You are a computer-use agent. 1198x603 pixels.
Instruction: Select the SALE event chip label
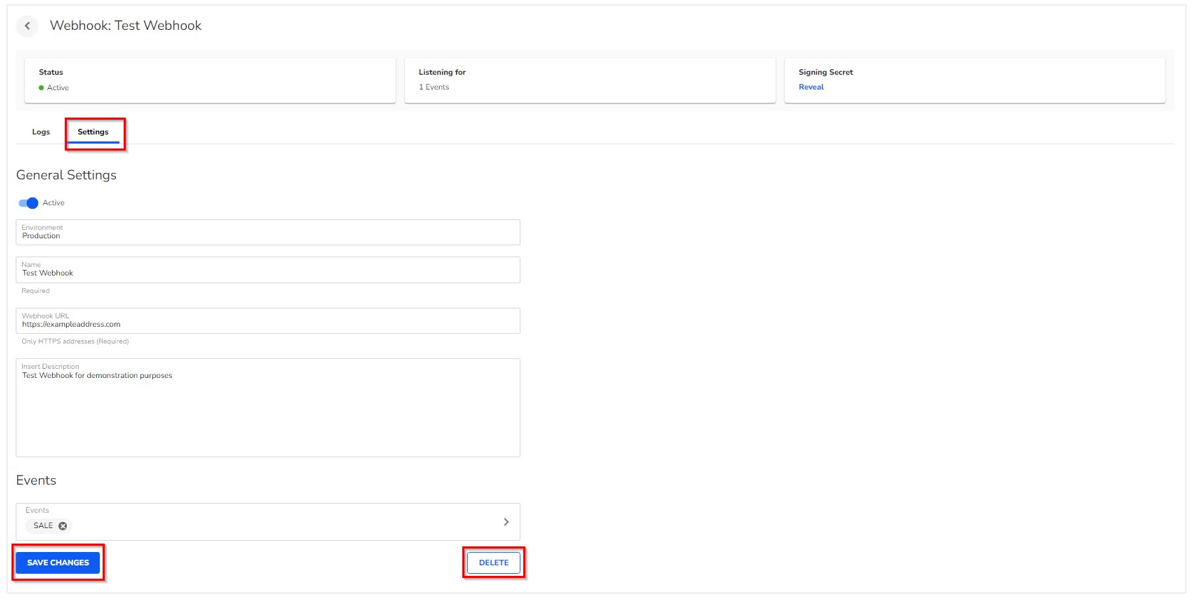[x=43, y=526]
